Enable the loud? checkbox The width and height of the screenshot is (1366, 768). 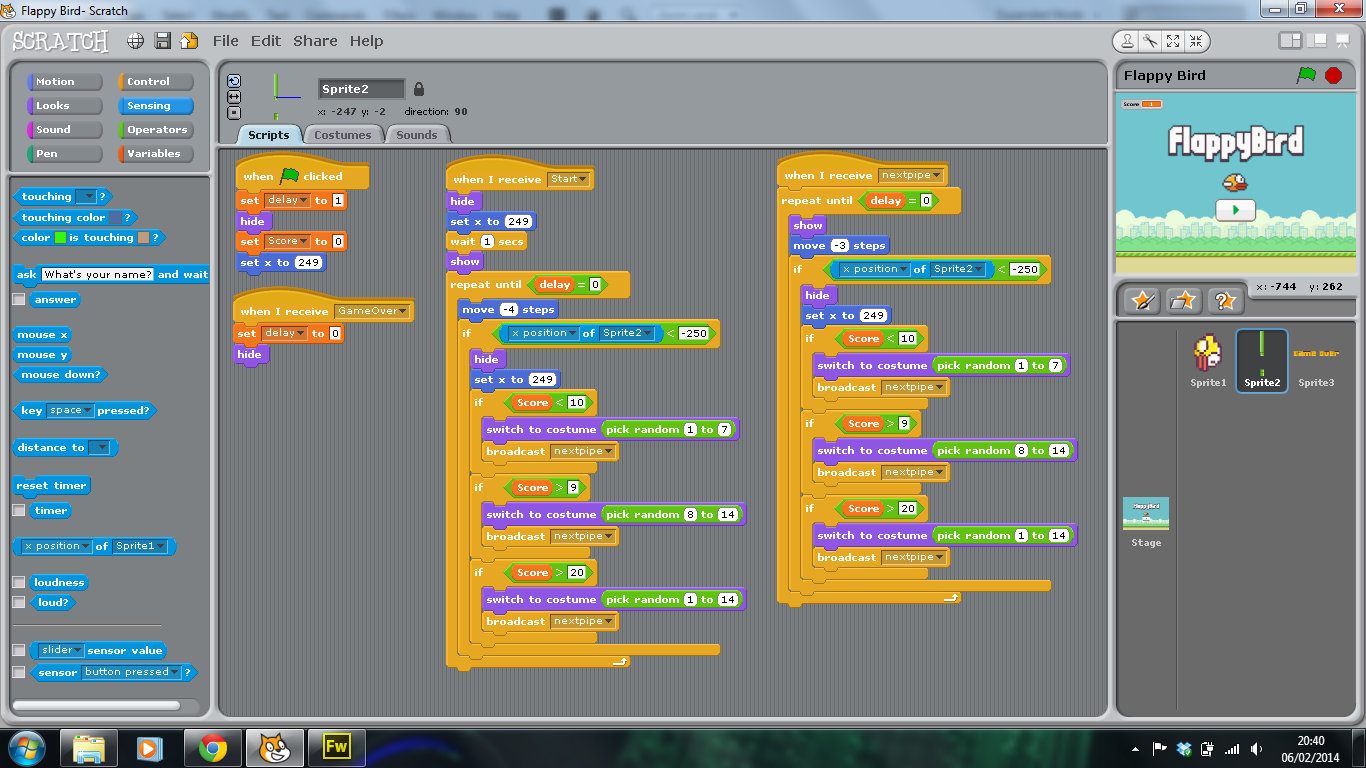pyautogui.click(x=18, y=602)
